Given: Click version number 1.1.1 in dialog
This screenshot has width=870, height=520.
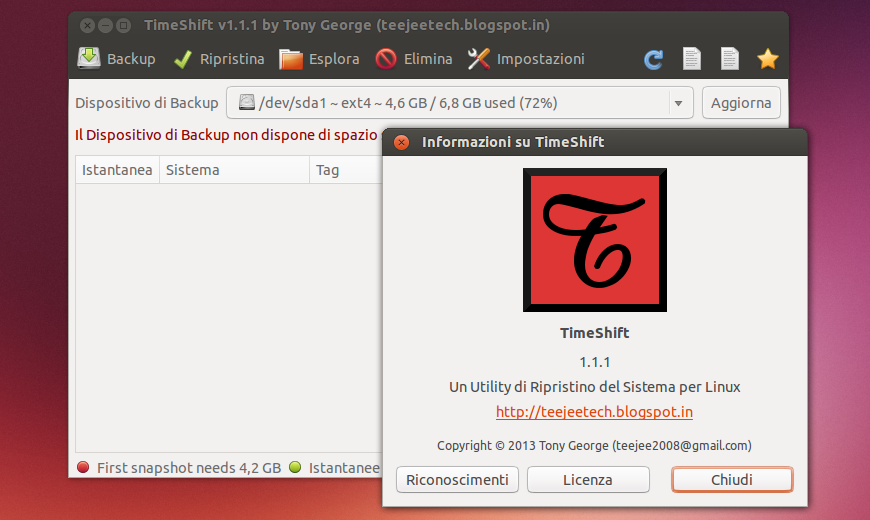Looking at the screenshot, I should point(595,362).
